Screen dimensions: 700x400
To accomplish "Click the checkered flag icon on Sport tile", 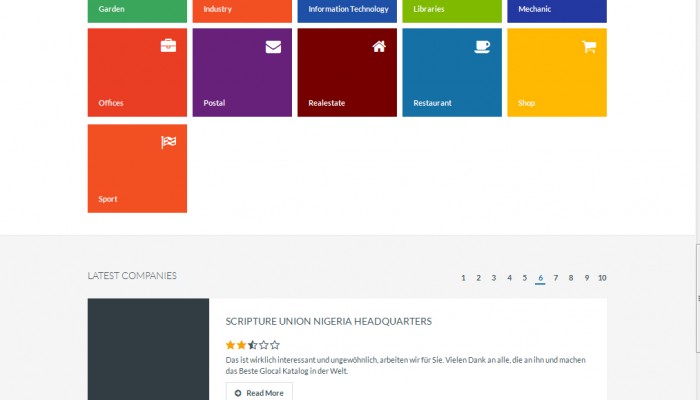I will [168, 142].
